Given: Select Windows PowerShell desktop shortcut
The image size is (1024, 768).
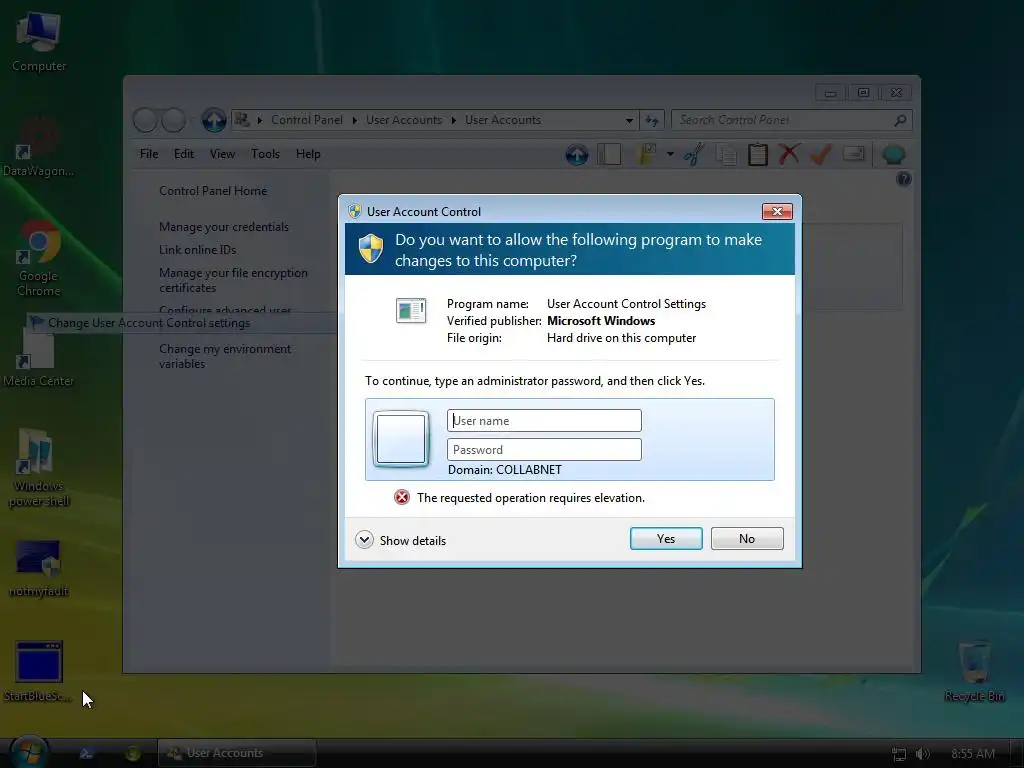Looking at the screenshot, I should tap(39, 468).
